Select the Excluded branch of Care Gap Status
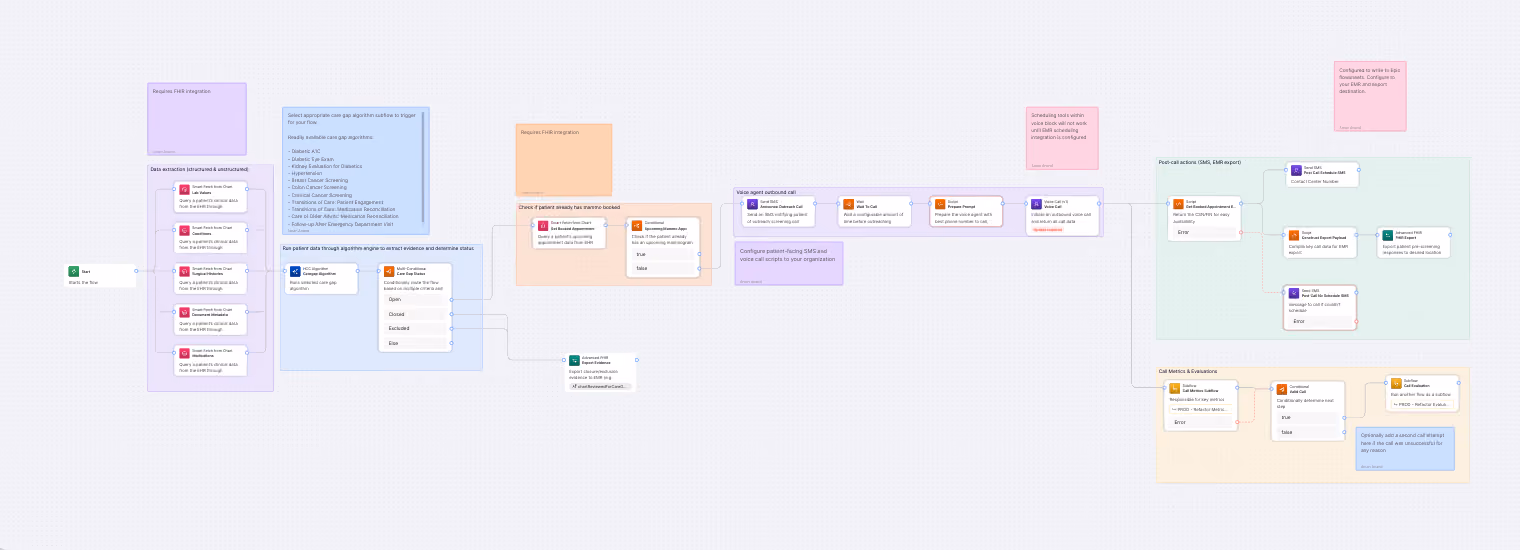 coord(415,328)
